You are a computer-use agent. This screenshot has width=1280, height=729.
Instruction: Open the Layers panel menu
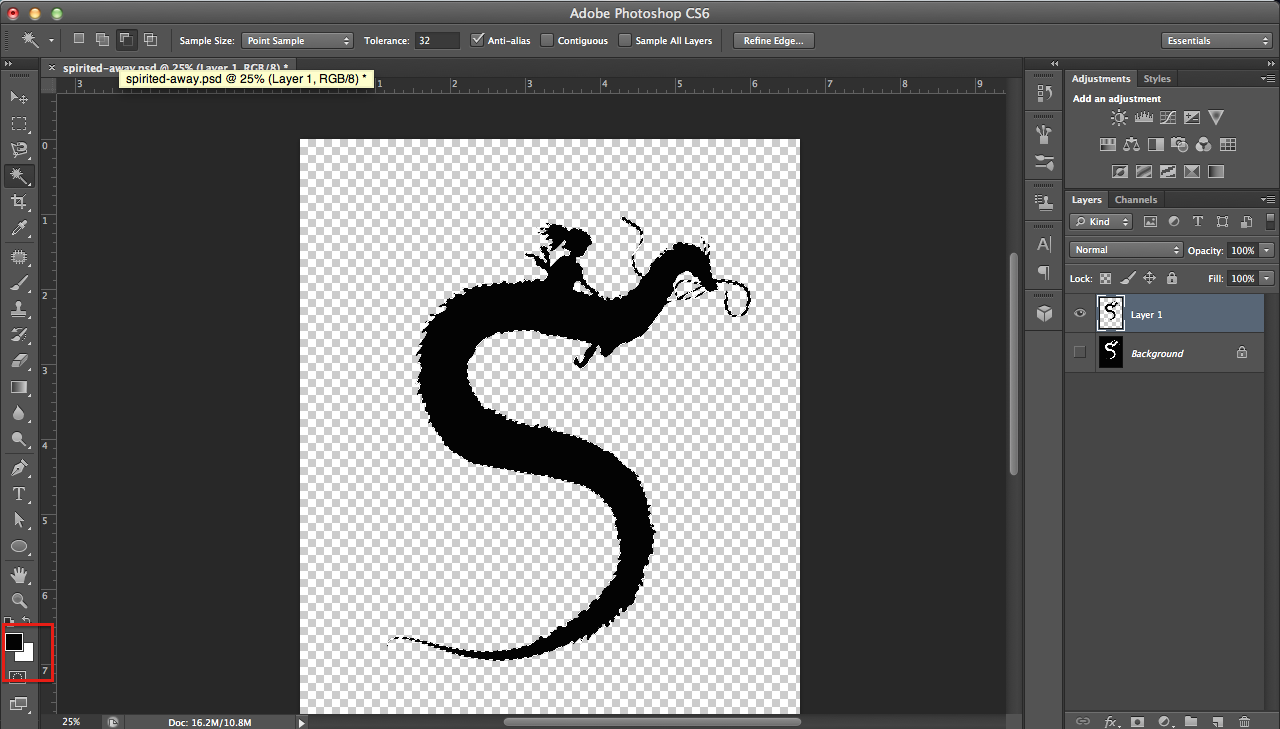(1268, 199)
